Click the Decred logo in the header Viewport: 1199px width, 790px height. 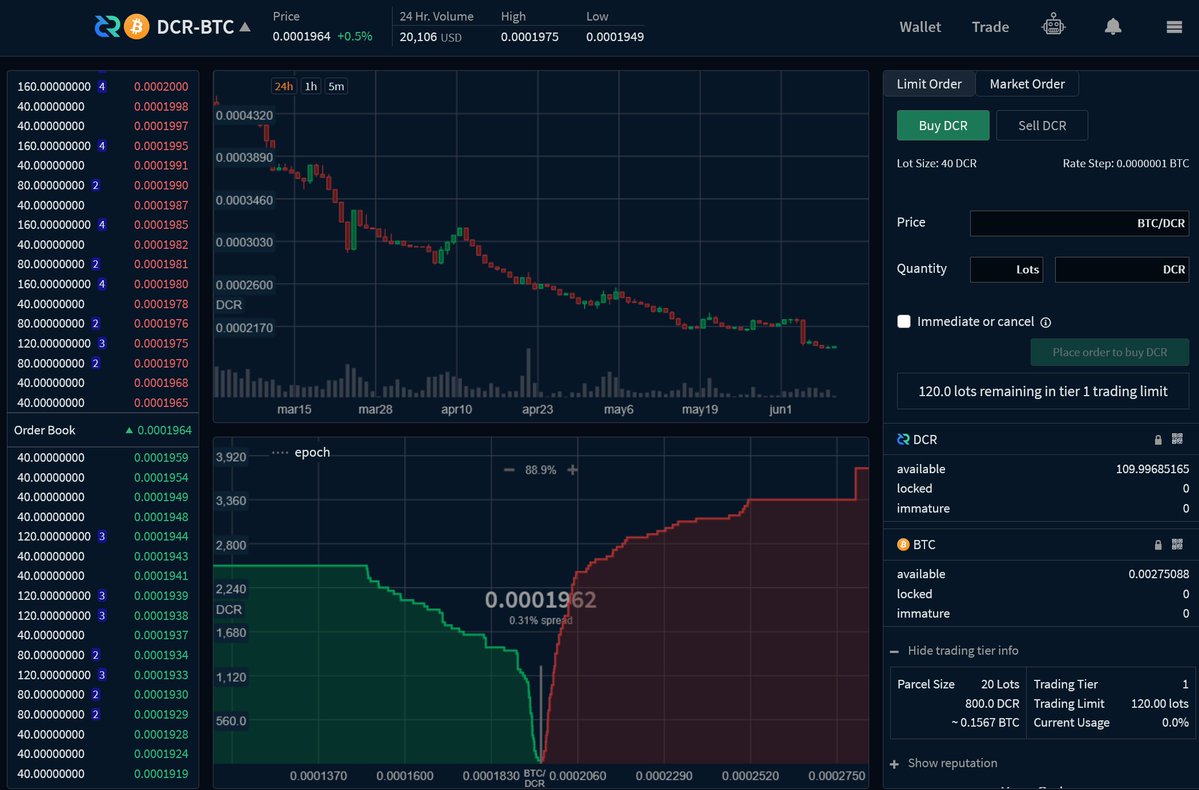[107, 27]
